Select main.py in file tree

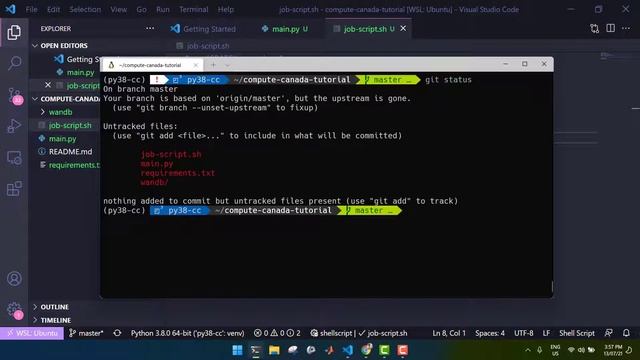[x=62, y=139]
